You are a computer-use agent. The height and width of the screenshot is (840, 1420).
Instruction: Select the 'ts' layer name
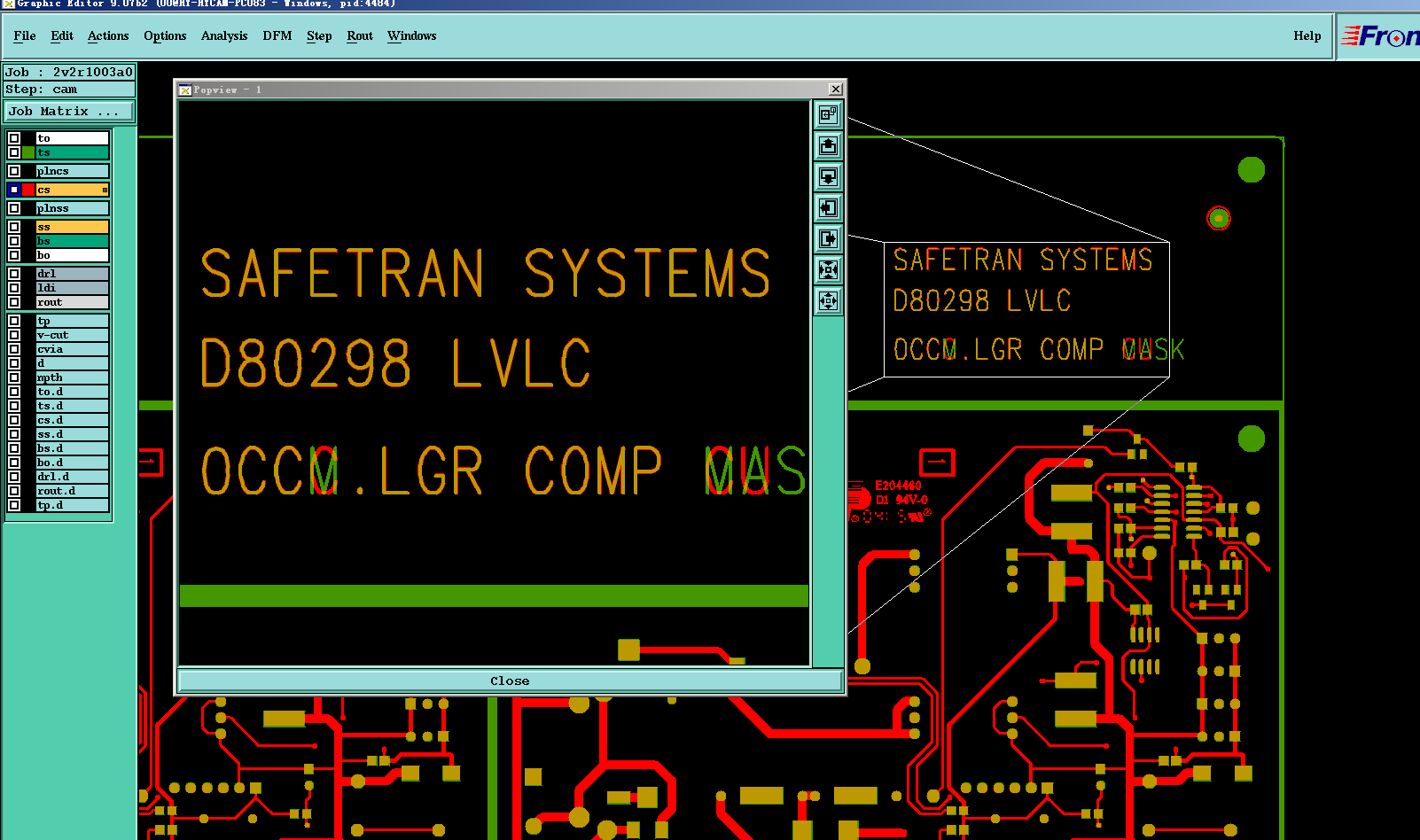[72, 152]
